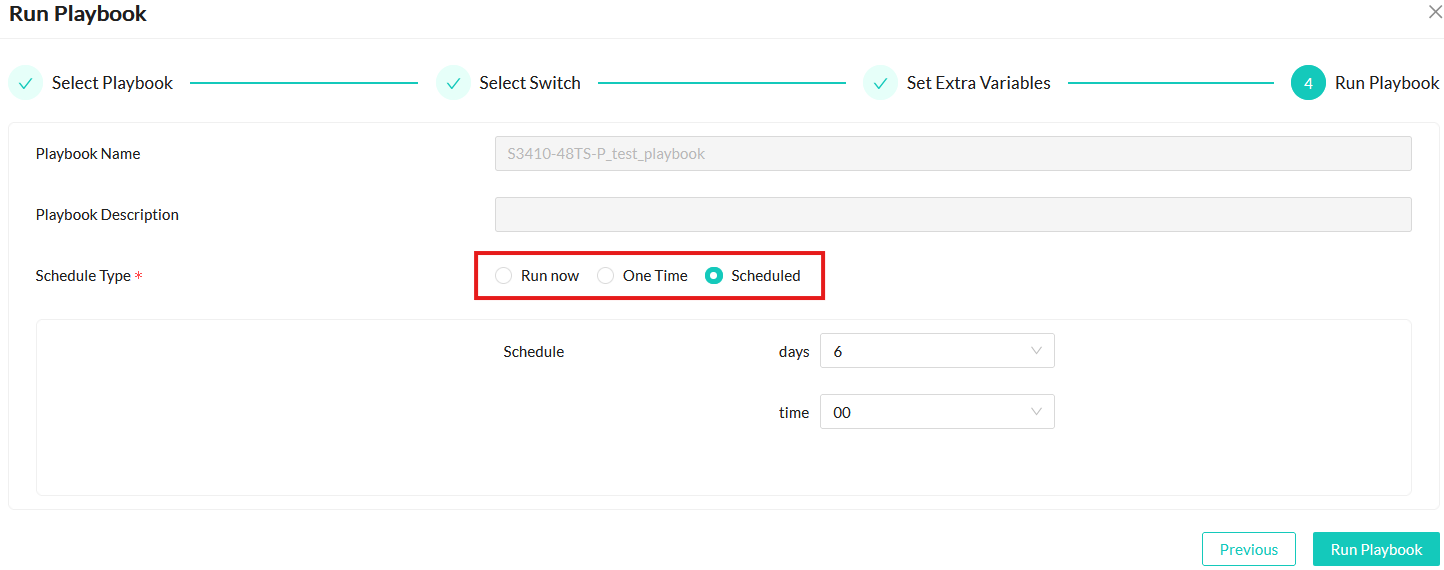Click the Previous button
The height and width of the screenshot is (570, 1444).
point(1248,549)
